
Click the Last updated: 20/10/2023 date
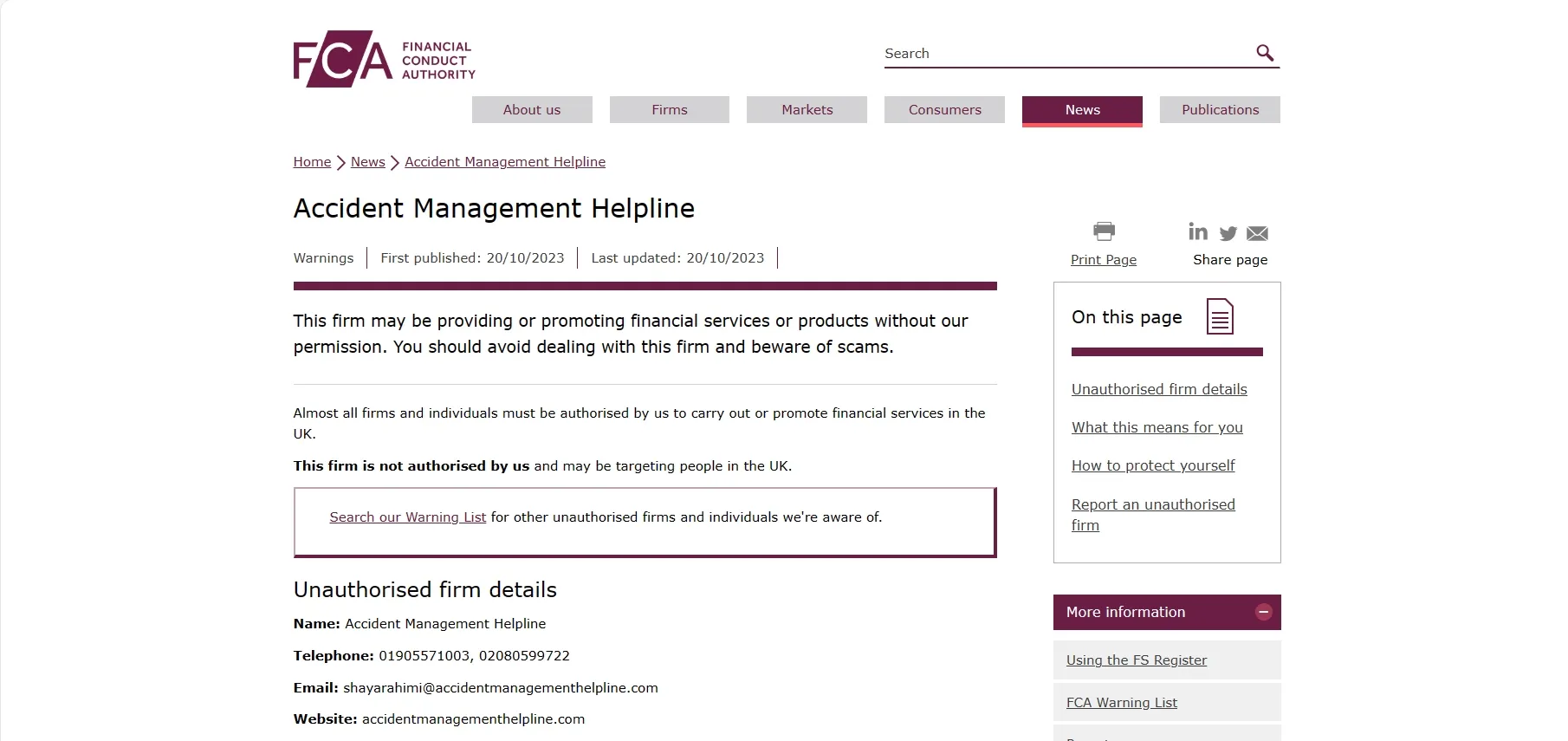tap(677, 258)
